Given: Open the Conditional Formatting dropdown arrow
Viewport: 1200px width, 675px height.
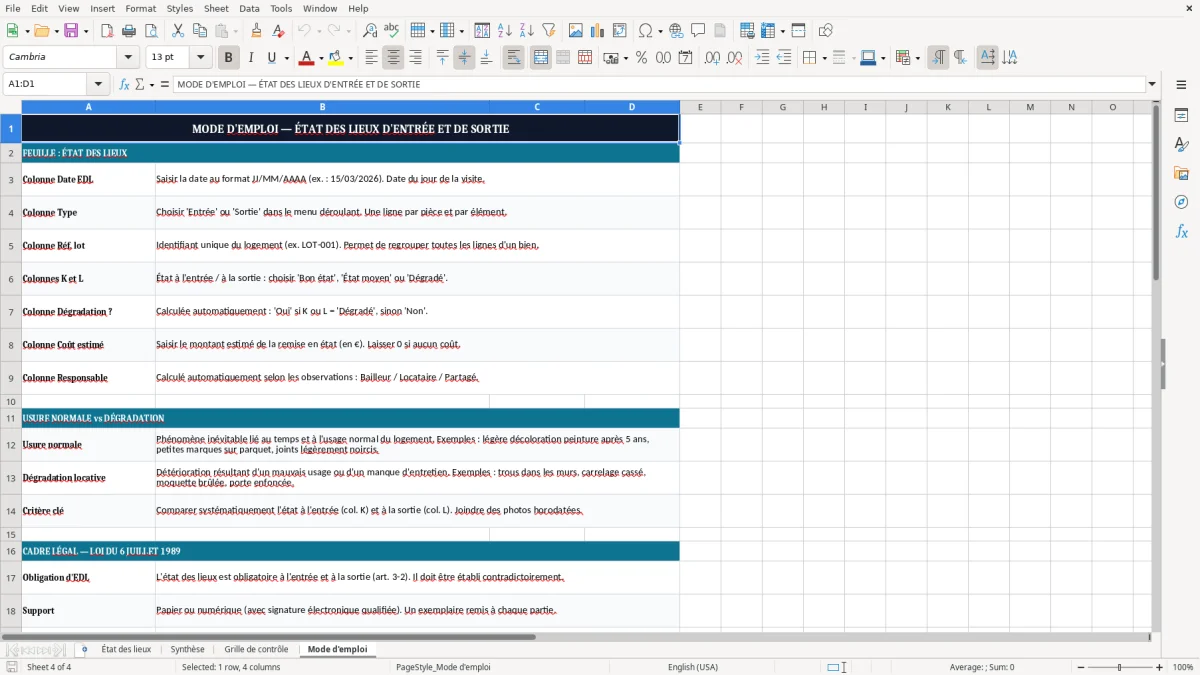Looking at the screenshot, I should pos(917,58).
